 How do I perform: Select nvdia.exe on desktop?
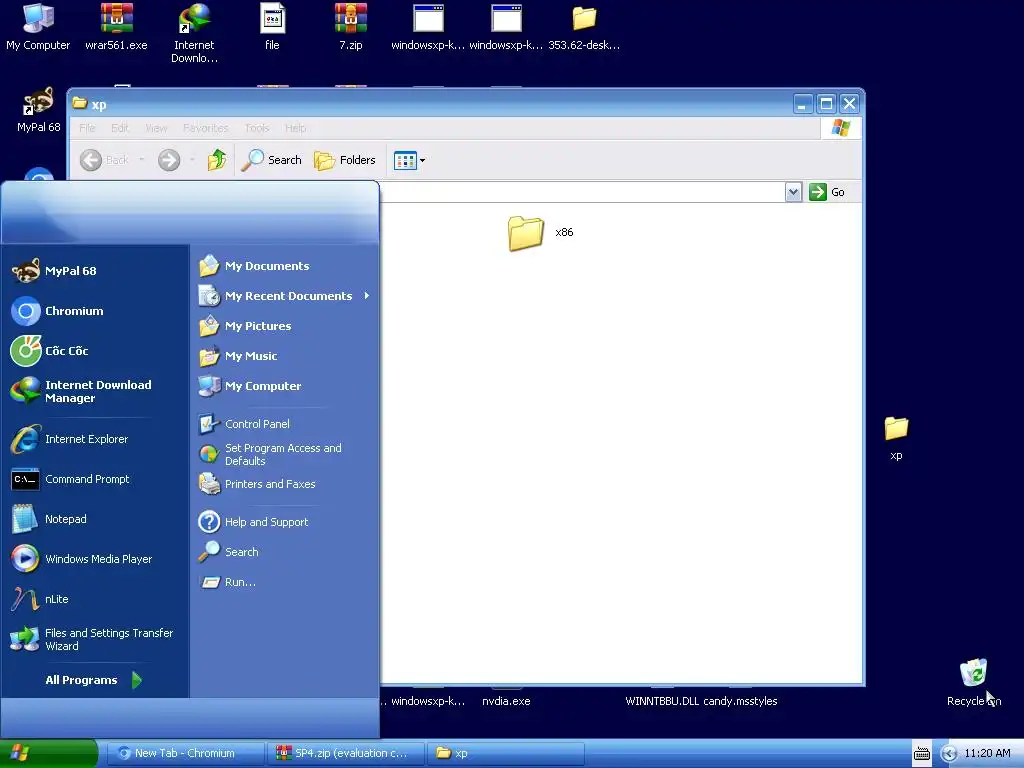[506, 701]
